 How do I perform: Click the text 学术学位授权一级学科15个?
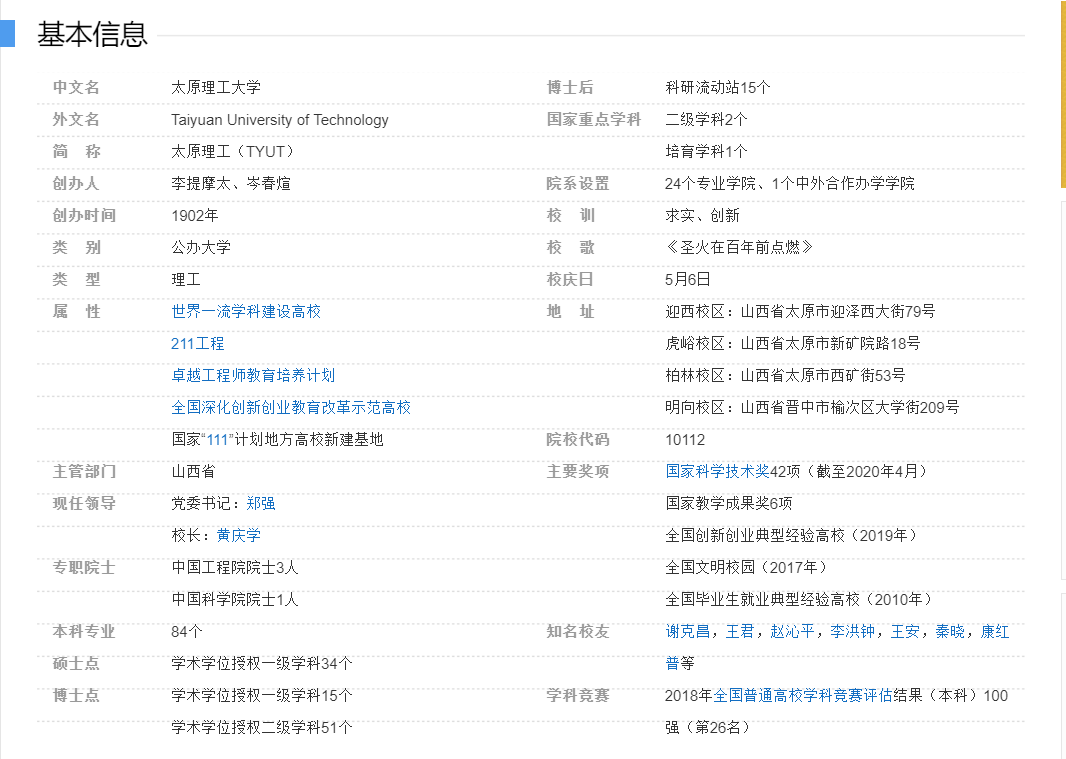click(x=262, y=695)
